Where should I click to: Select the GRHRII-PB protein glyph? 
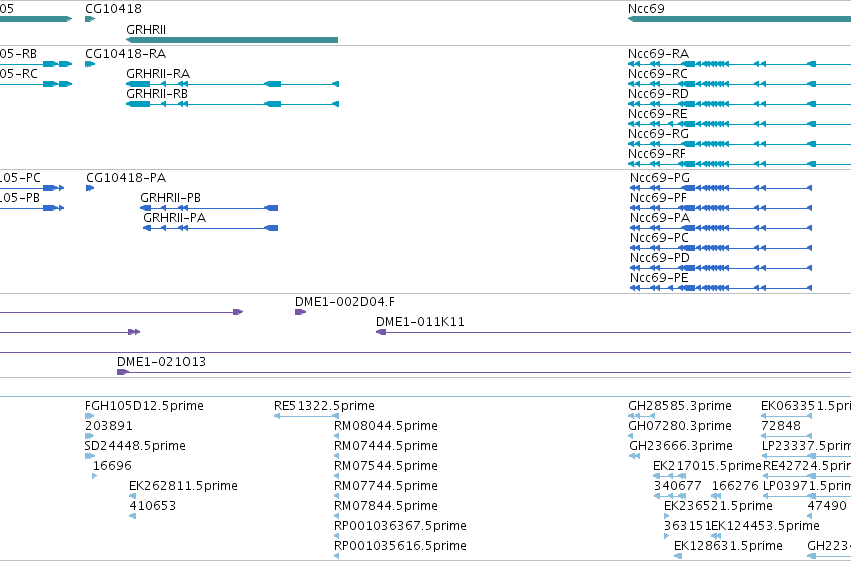click(209, 208)
